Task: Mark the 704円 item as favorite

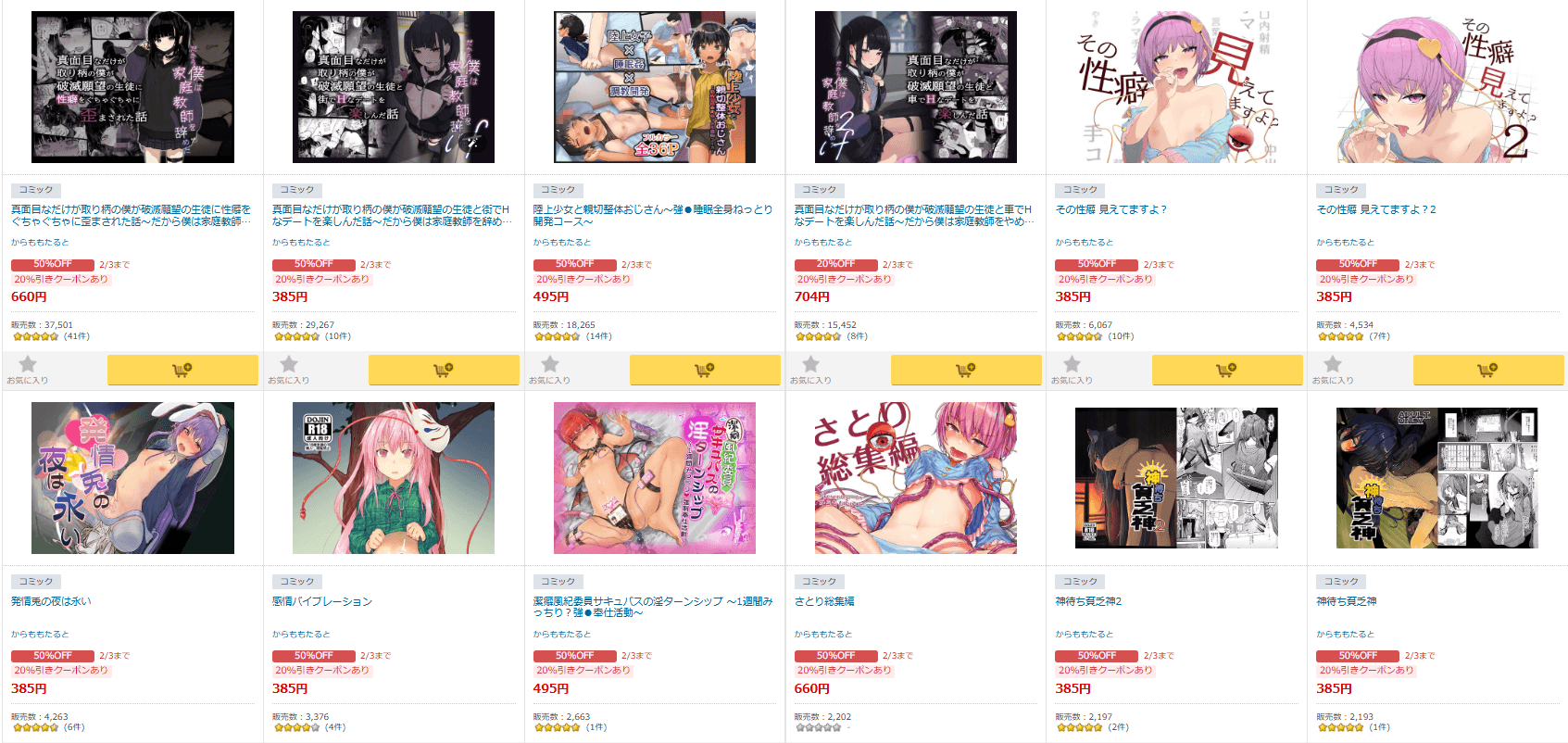Action: click(811, 369)
